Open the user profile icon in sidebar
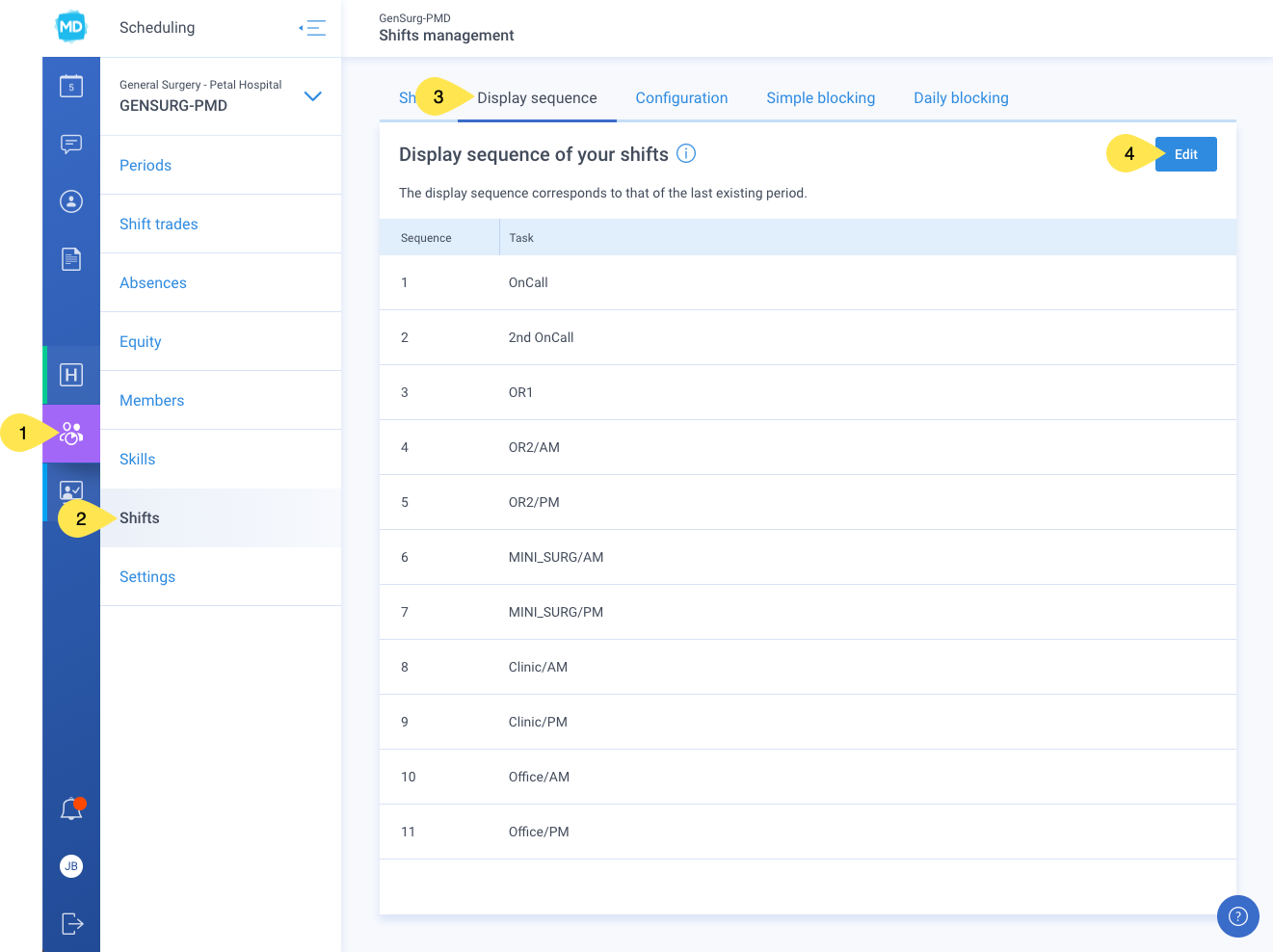Screen dimensions: 1273x952 71,201
